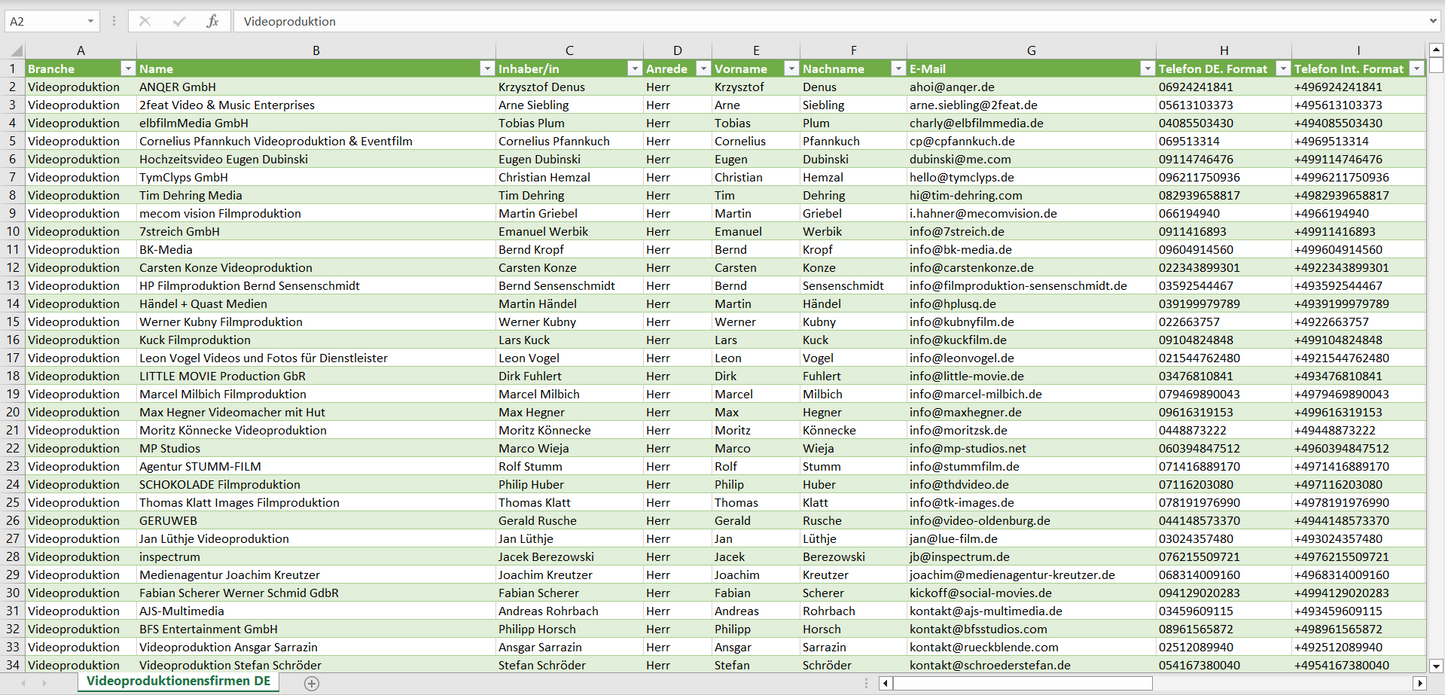Open the Telefon Int. Format filter dropdown
The height and width of the screenshot is (695, 1445).
[x=1416, y=69]
